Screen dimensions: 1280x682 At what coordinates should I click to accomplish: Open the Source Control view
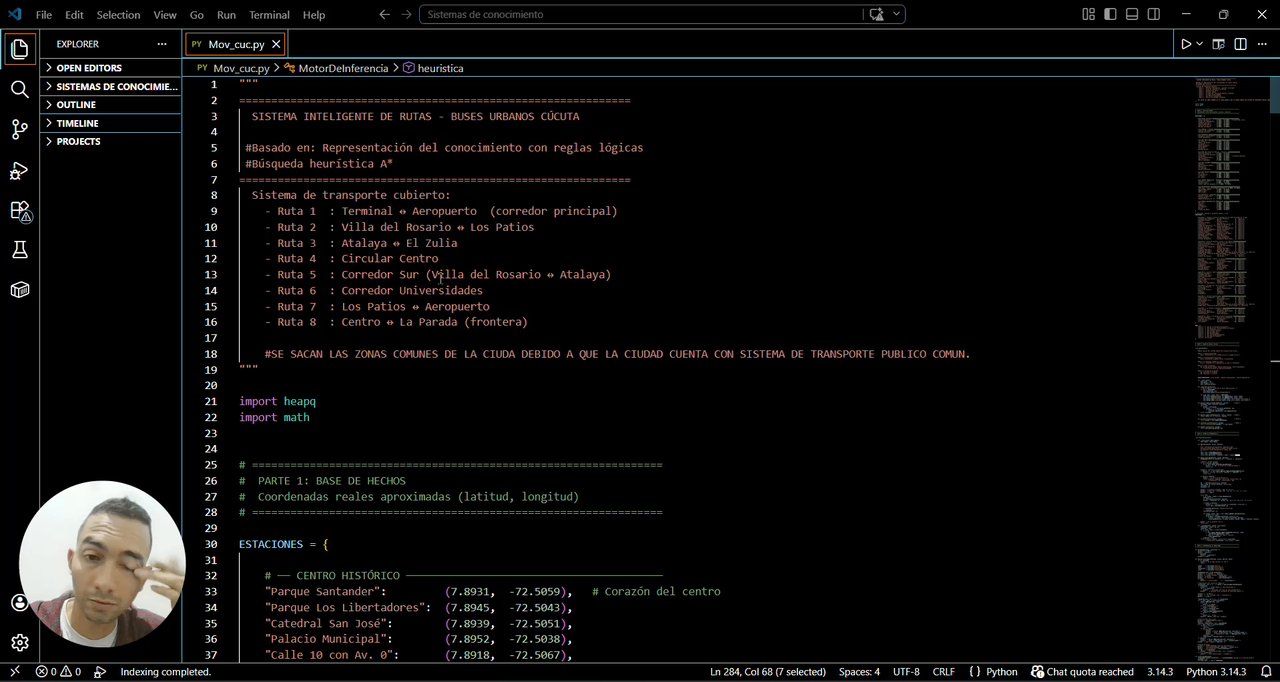pyautogui.click(x=19, y=129)
